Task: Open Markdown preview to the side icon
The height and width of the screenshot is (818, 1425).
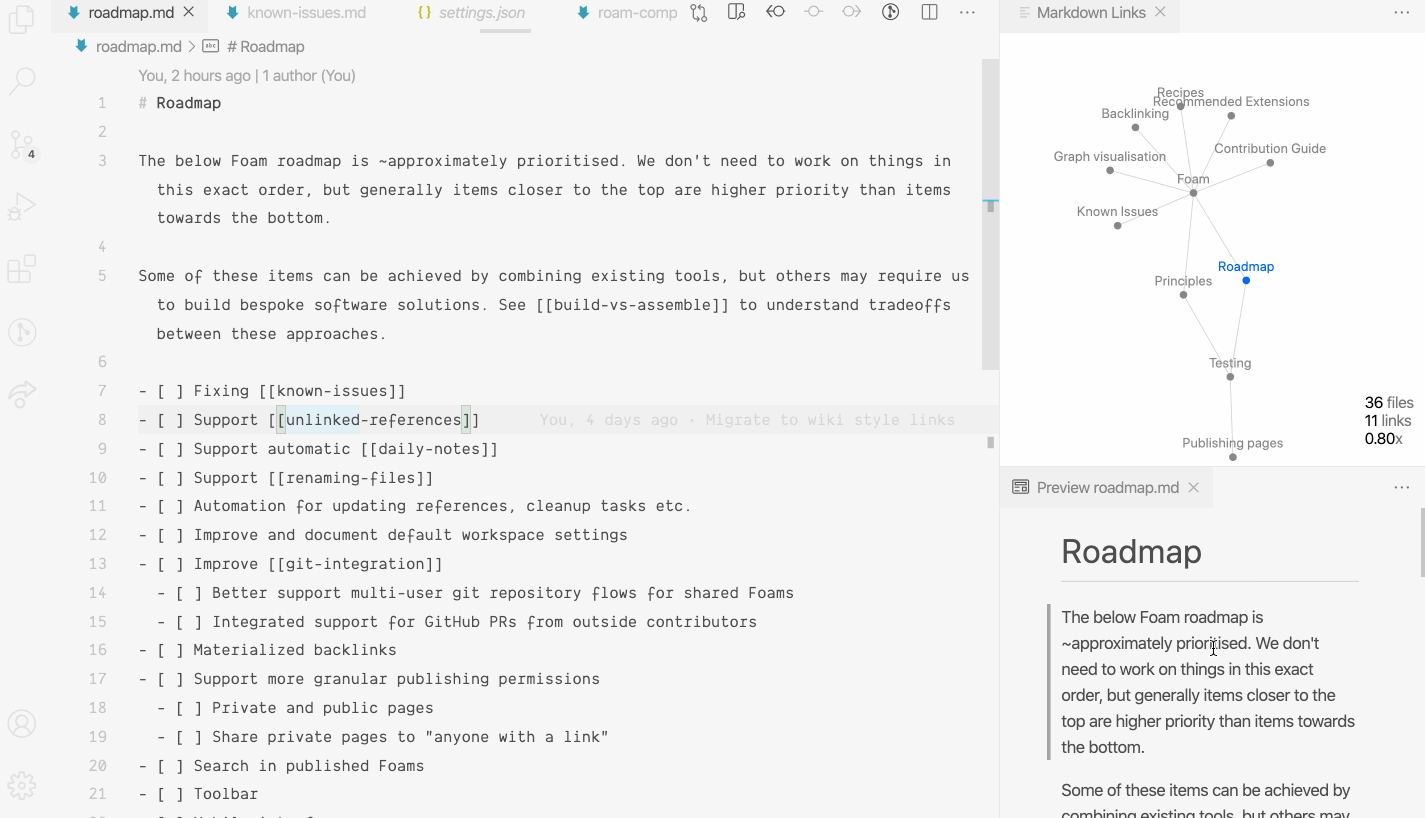Action: tap(737, 13)
